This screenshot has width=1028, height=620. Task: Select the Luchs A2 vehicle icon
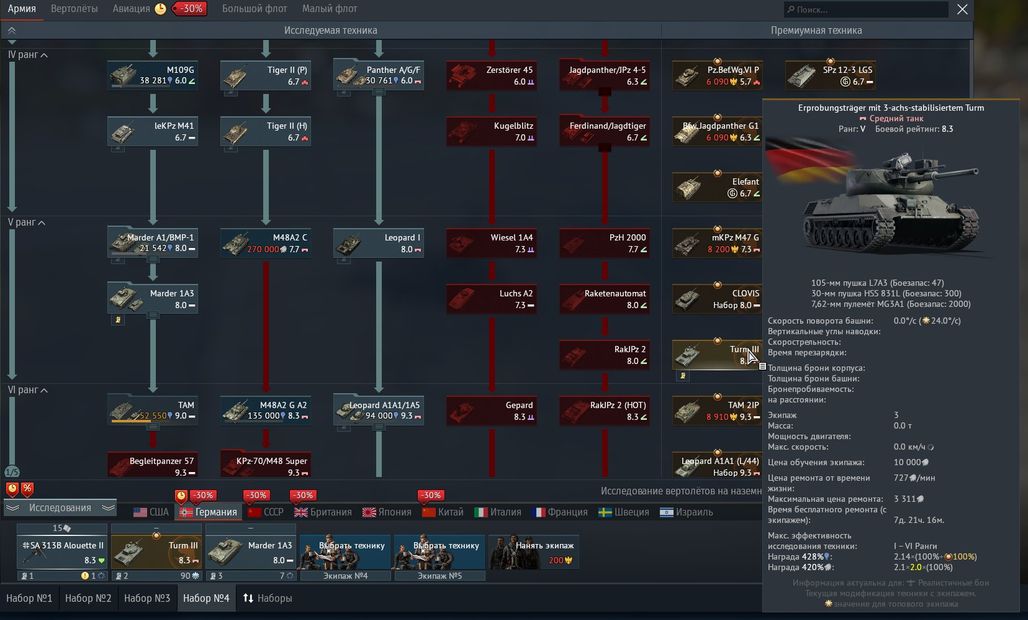(x=492, y=299)
